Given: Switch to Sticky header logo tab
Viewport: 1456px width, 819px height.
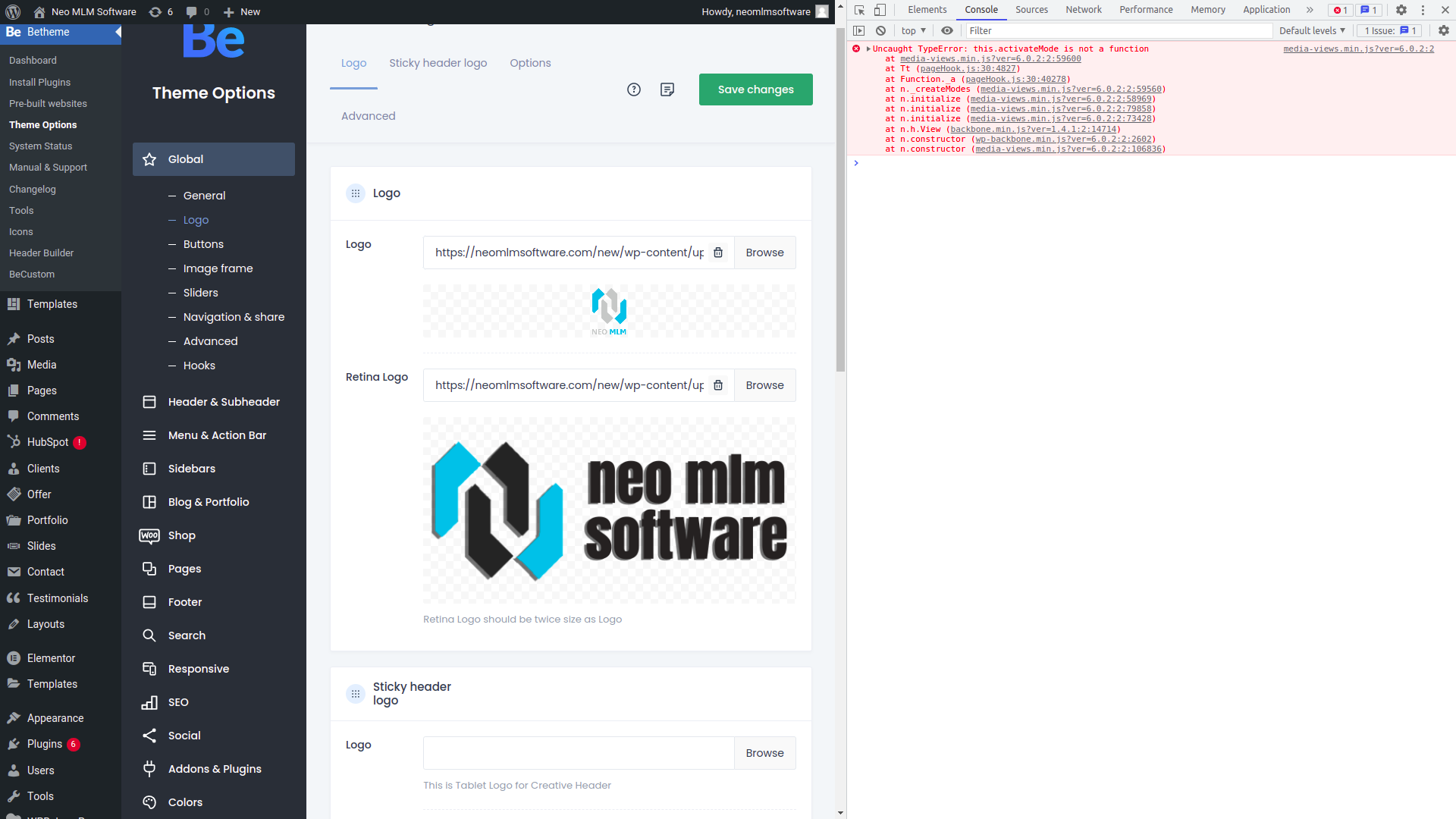Looking at the screenshot, I should tap(438, 63).
